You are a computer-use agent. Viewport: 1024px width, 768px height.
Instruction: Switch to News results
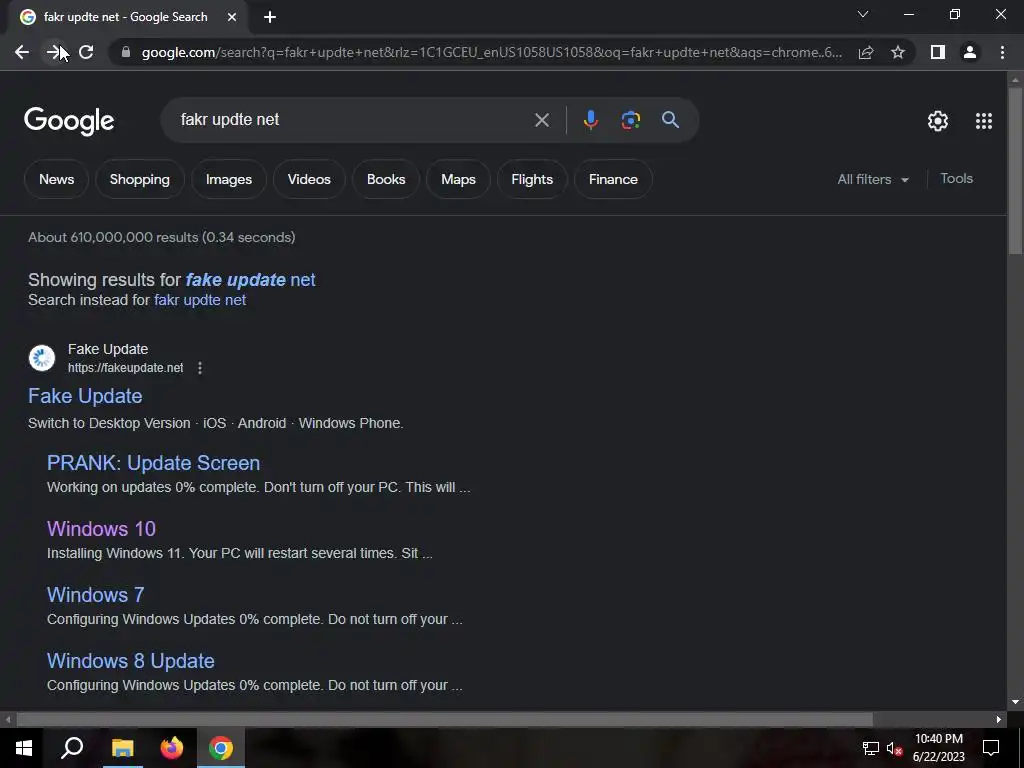pos(56,180)
